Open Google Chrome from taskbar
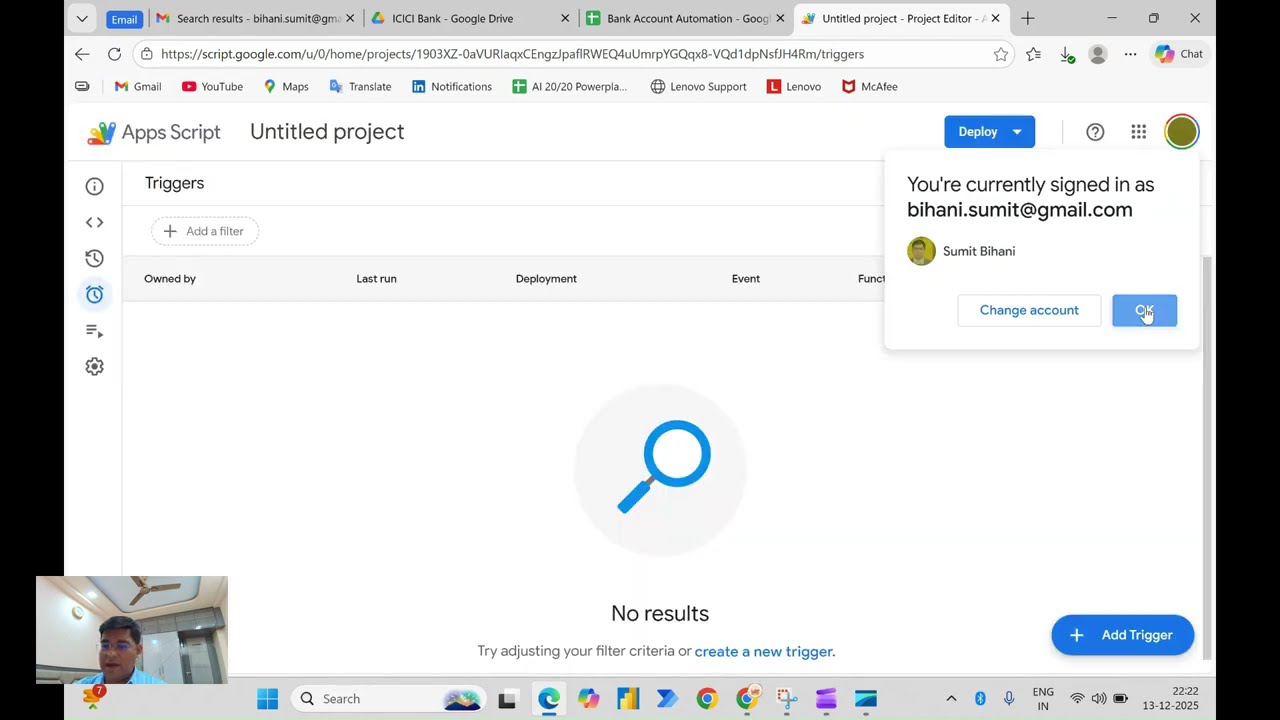 pyautogui.click(x=707, y=699)
